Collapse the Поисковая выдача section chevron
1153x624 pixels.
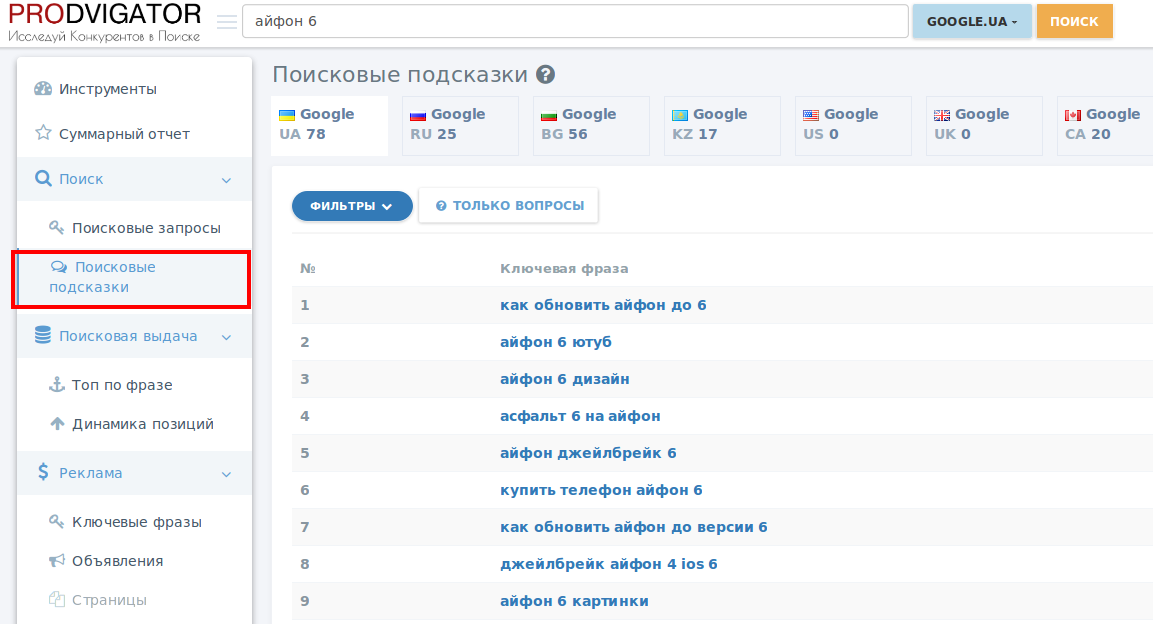pyautogui.click(x=226, y=337)
